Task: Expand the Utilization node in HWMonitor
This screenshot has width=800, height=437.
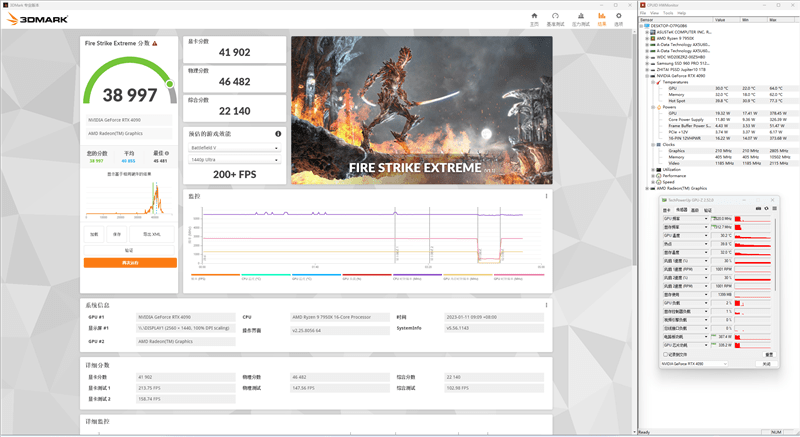Action: (x=653, y=170)
